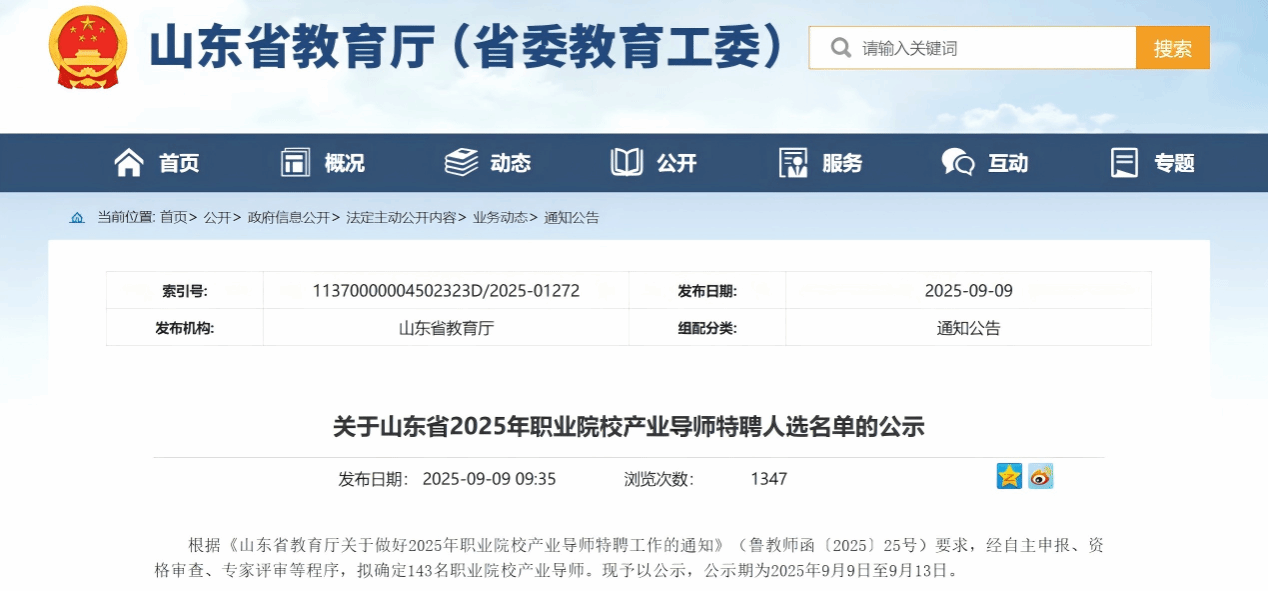1268x591 pixels.
Task: Click the 山东省教育厅 issuing agency cell
Action: tap(446, 328)
